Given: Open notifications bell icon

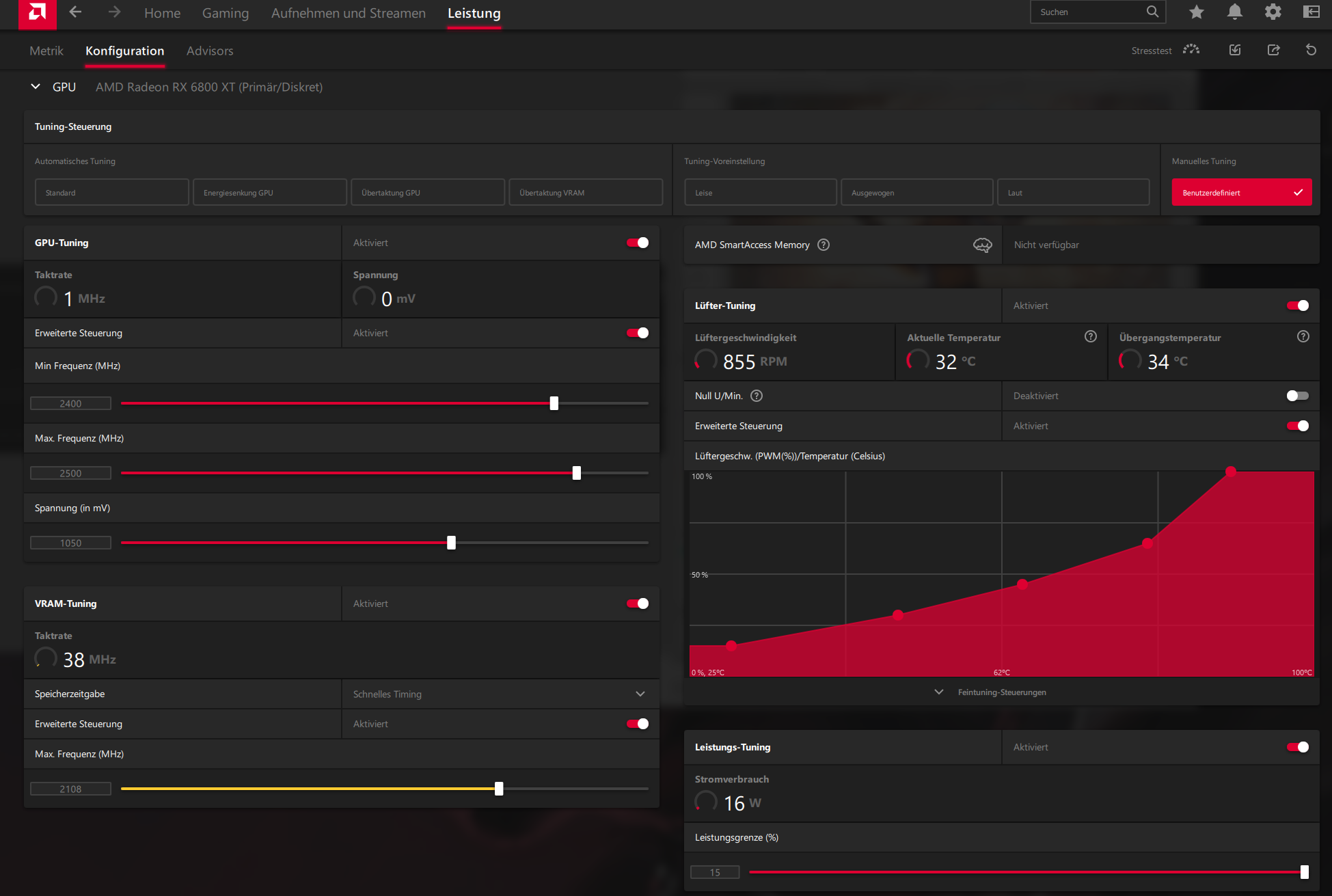Looking at the screenshot, I should (x=1234, y=12).
